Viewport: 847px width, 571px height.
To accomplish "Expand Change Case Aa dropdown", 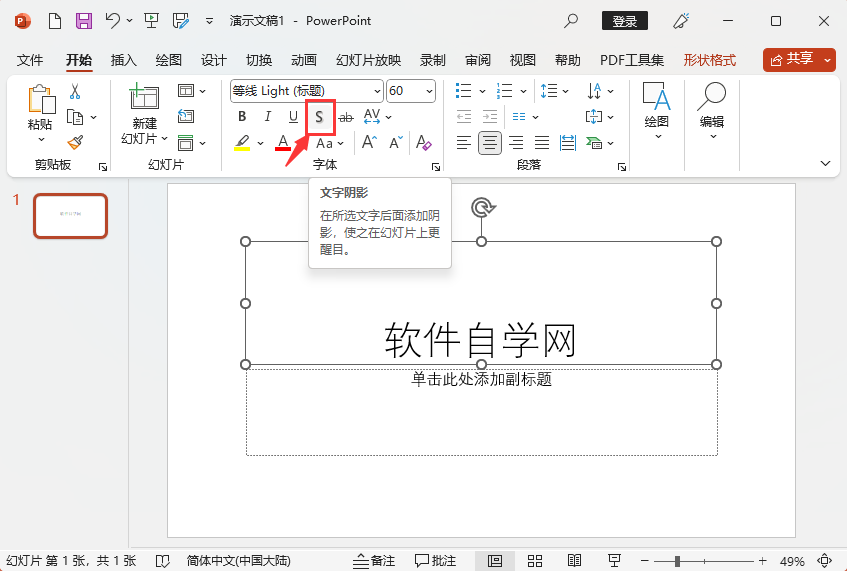I will click(x=340, y=143).
